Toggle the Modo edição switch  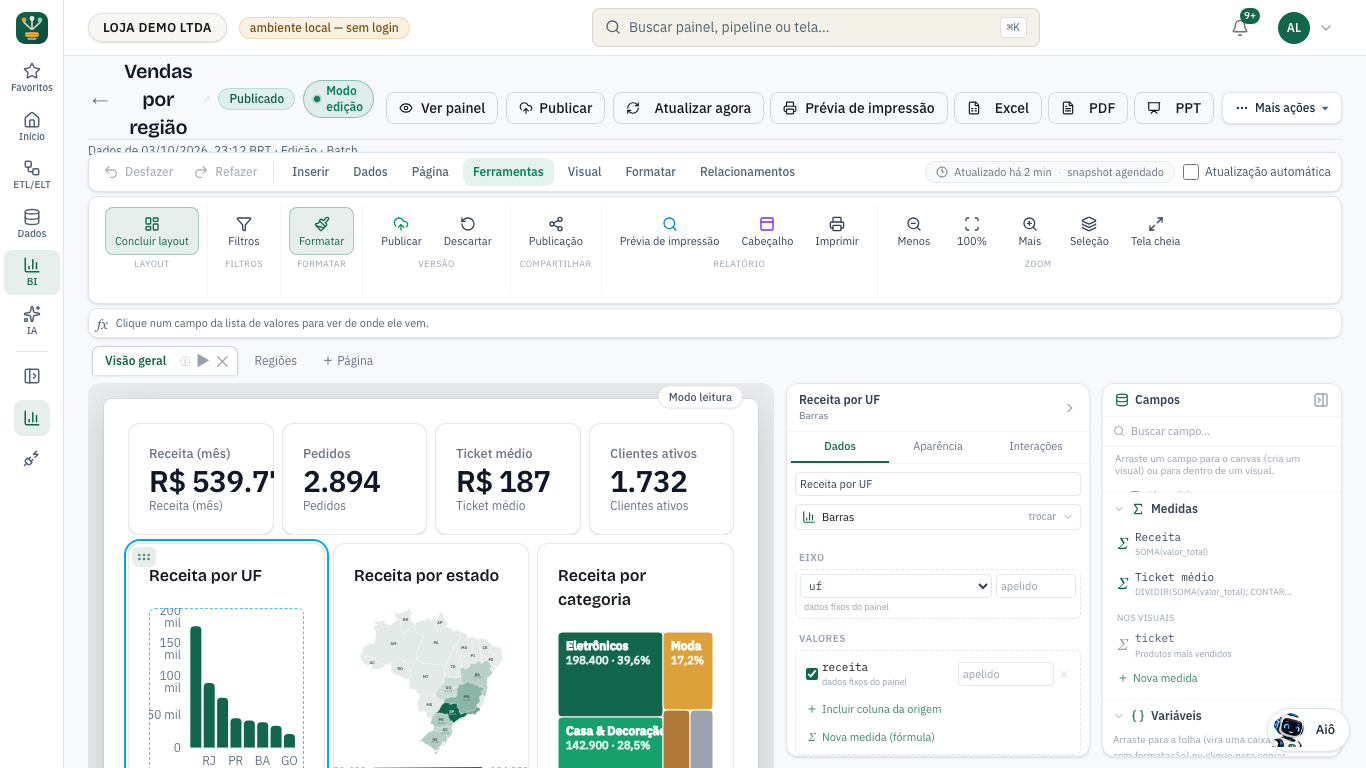click(x=338, y=99)
